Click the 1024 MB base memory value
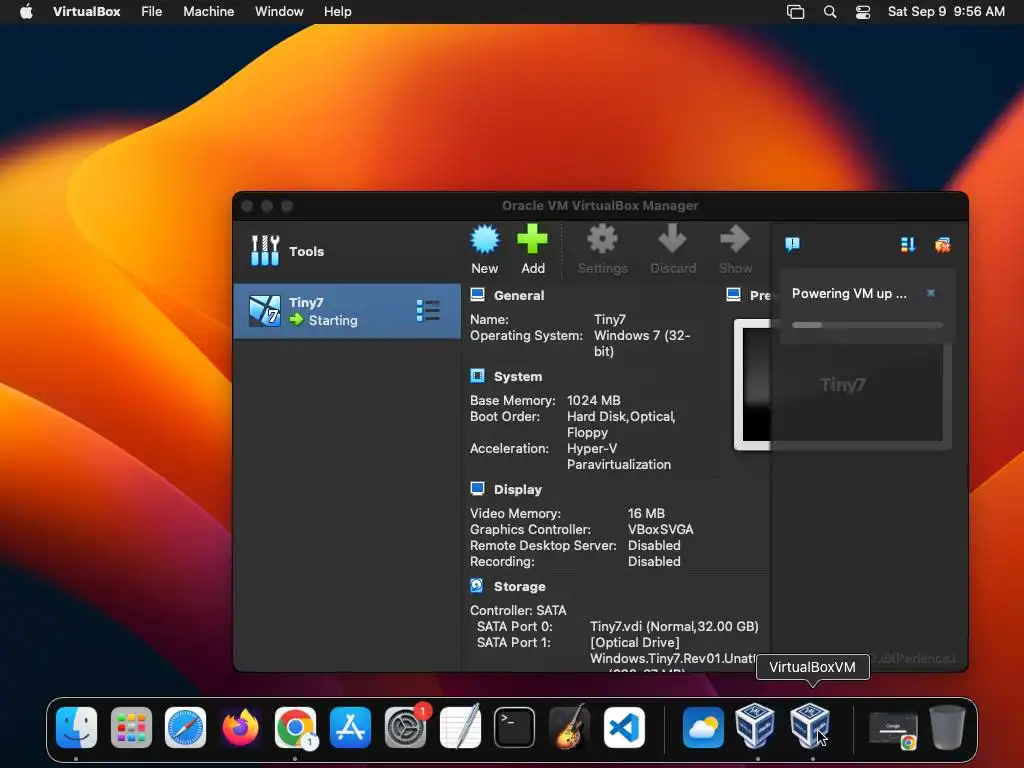Screen dimensions: 1024x768 click(x=594, y=400)
